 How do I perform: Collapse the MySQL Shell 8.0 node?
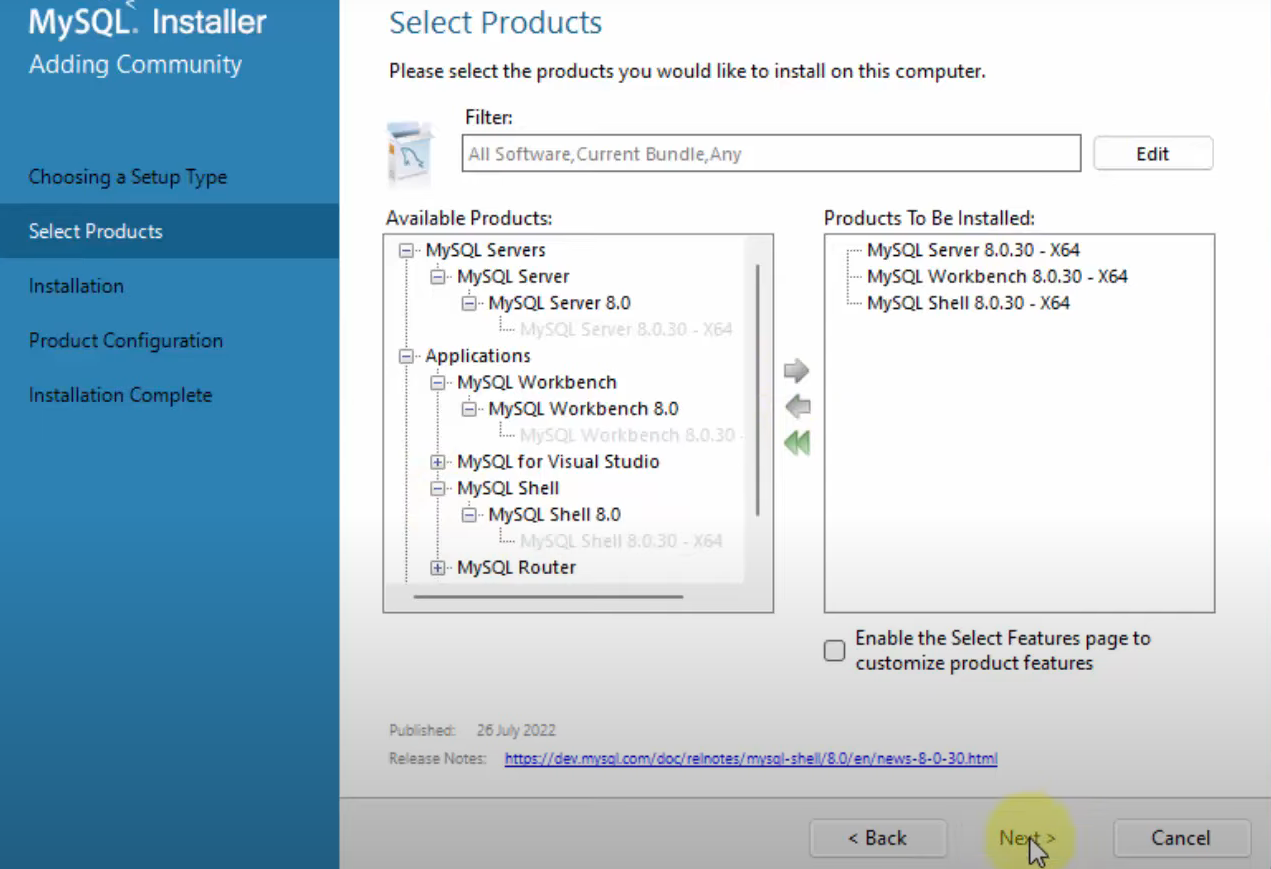[x=470, y=515]
